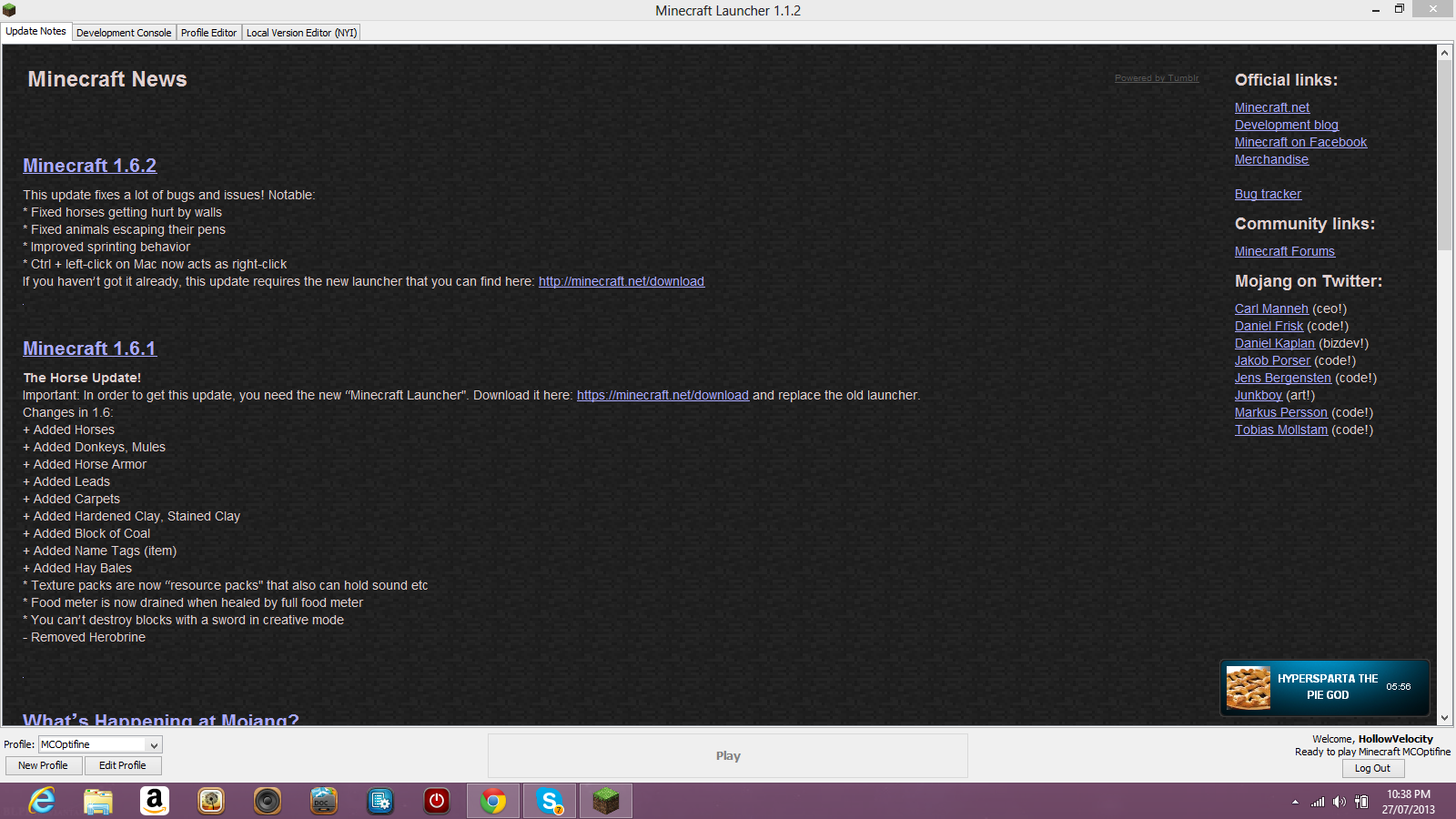Screen dimensions: 1456x819
Task: Show hidden system tray icons
Action: click(x=1295, y=802)
